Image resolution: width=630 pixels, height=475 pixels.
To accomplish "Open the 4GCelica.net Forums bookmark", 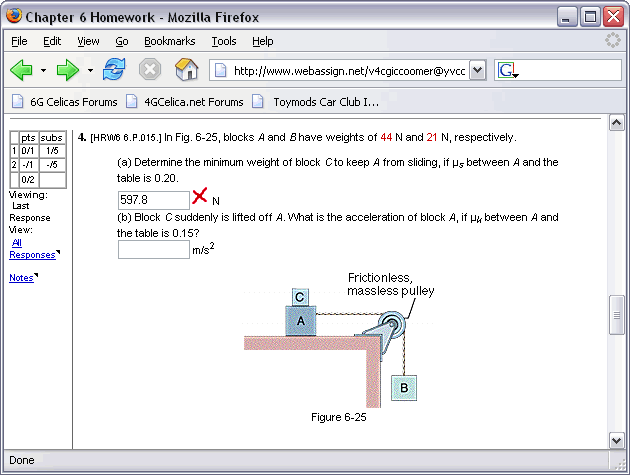I will coord(184,102).
